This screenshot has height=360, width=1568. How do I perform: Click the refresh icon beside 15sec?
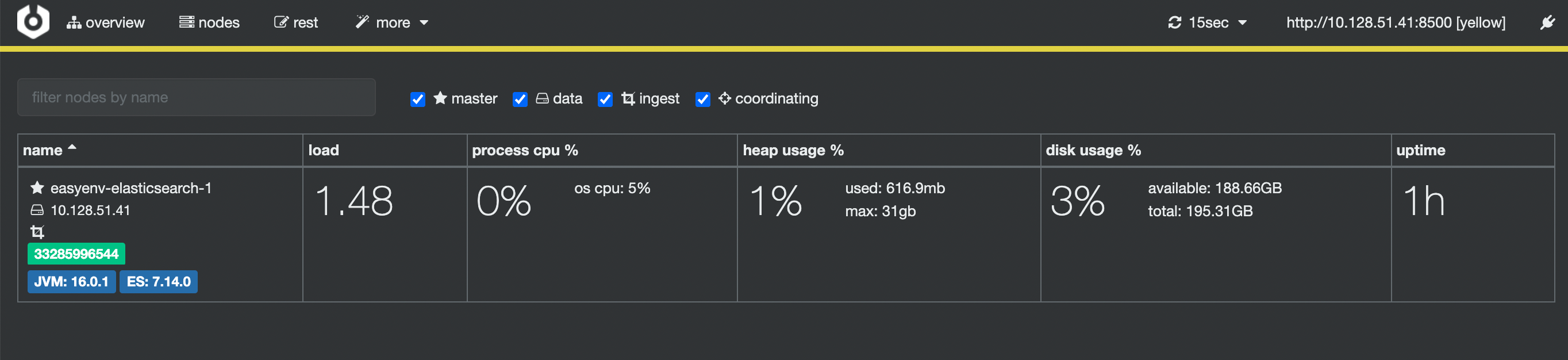click(x=1174, y=22)
